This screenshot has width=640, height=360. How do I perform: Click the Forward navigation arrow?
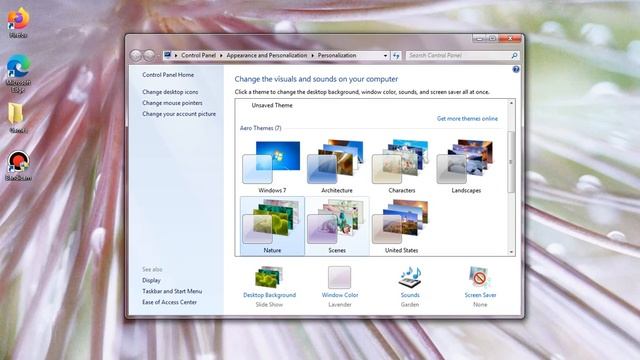149,55
